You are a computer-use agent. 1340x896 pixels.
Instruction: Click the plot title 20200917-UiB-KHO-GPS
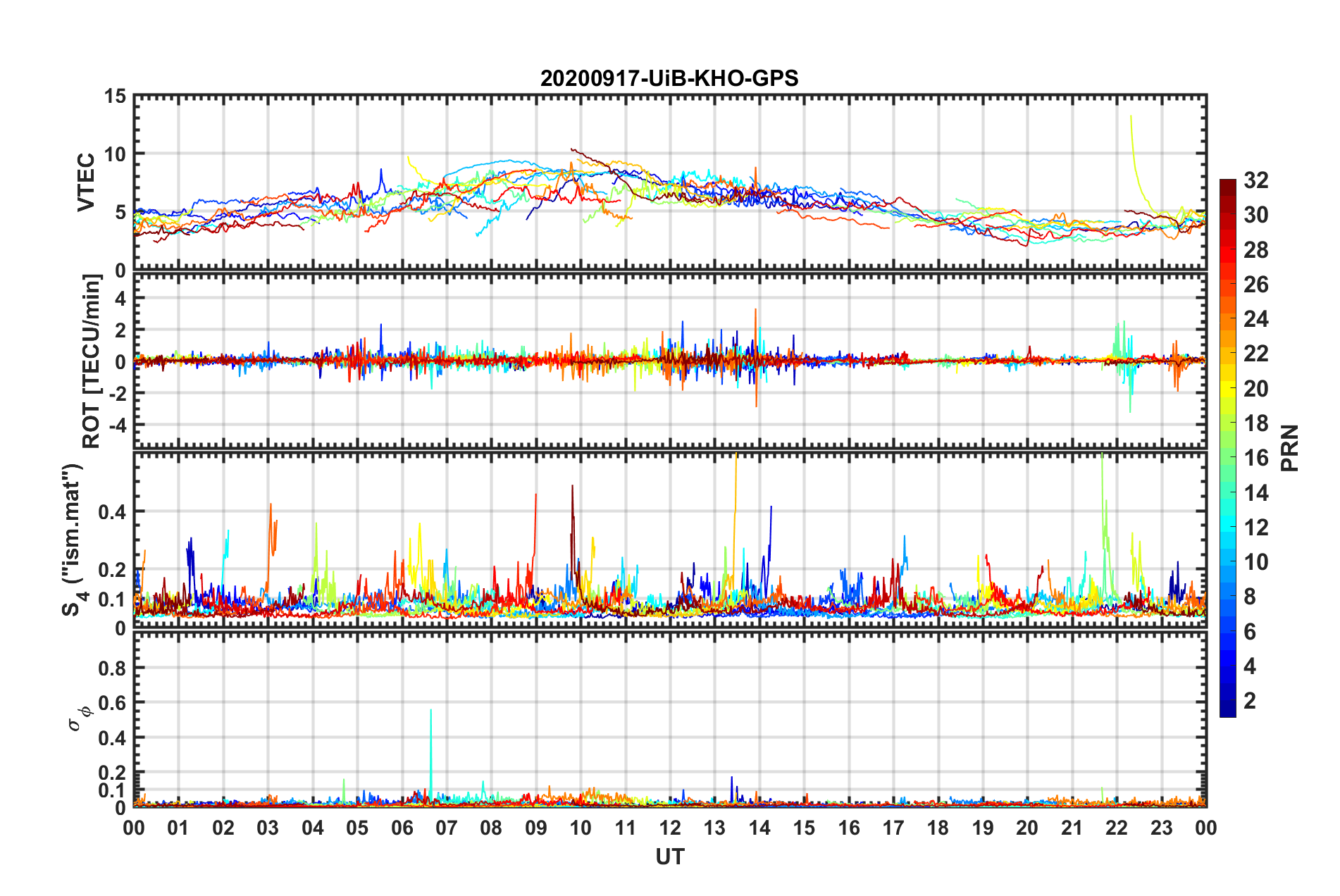coord(669,78)
